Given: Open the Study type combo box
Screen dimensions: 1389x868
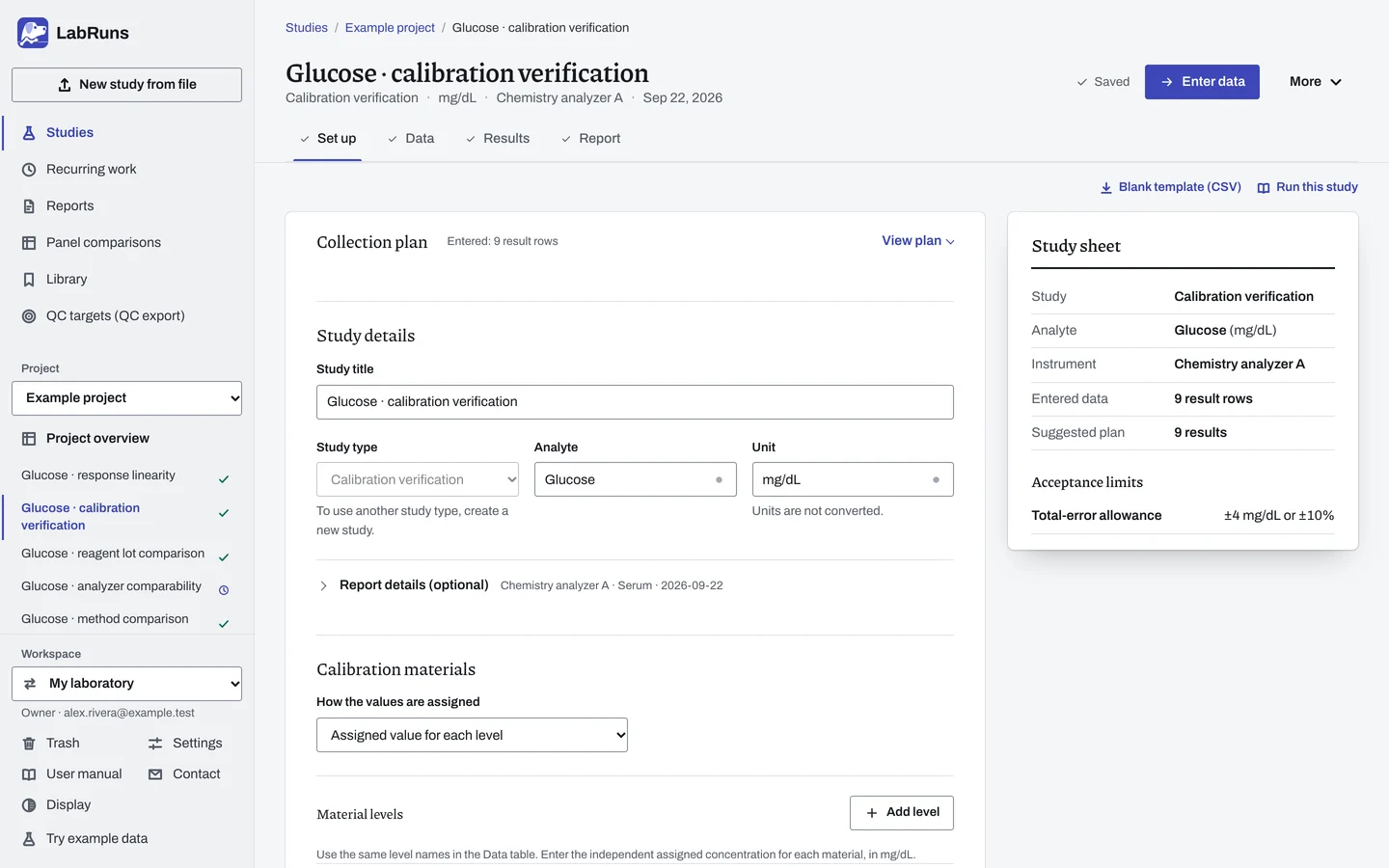Looking at the screenshot, I should pos(418,479).
